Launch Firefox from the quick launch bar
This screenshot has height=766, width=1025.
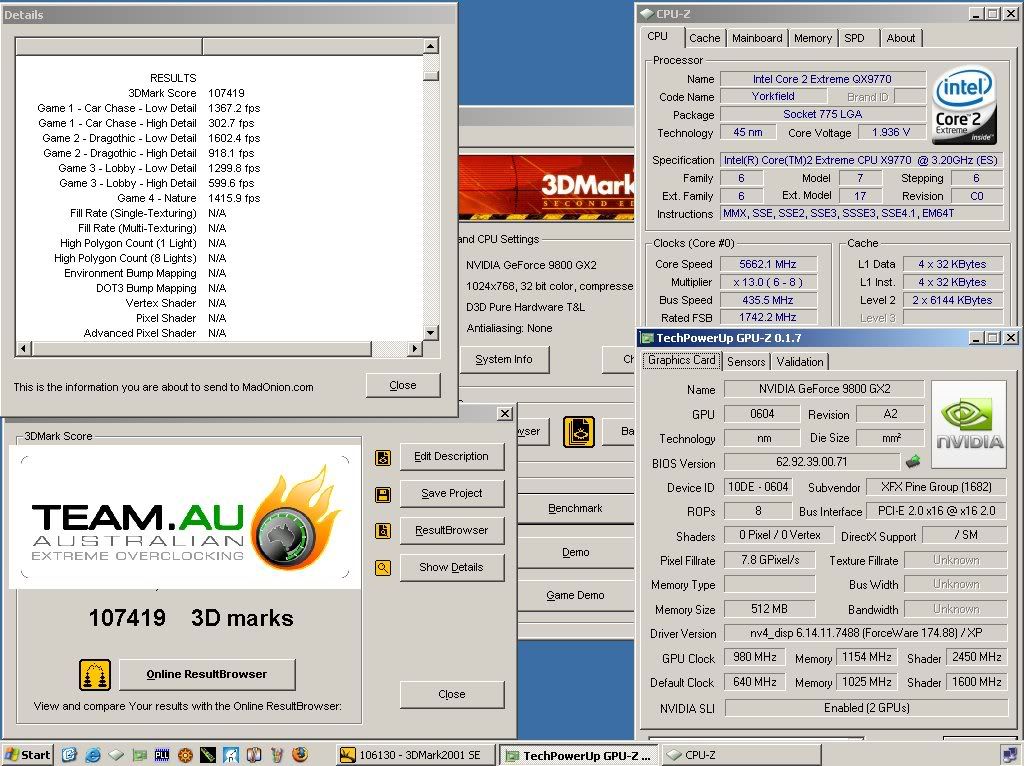point(299,755)
